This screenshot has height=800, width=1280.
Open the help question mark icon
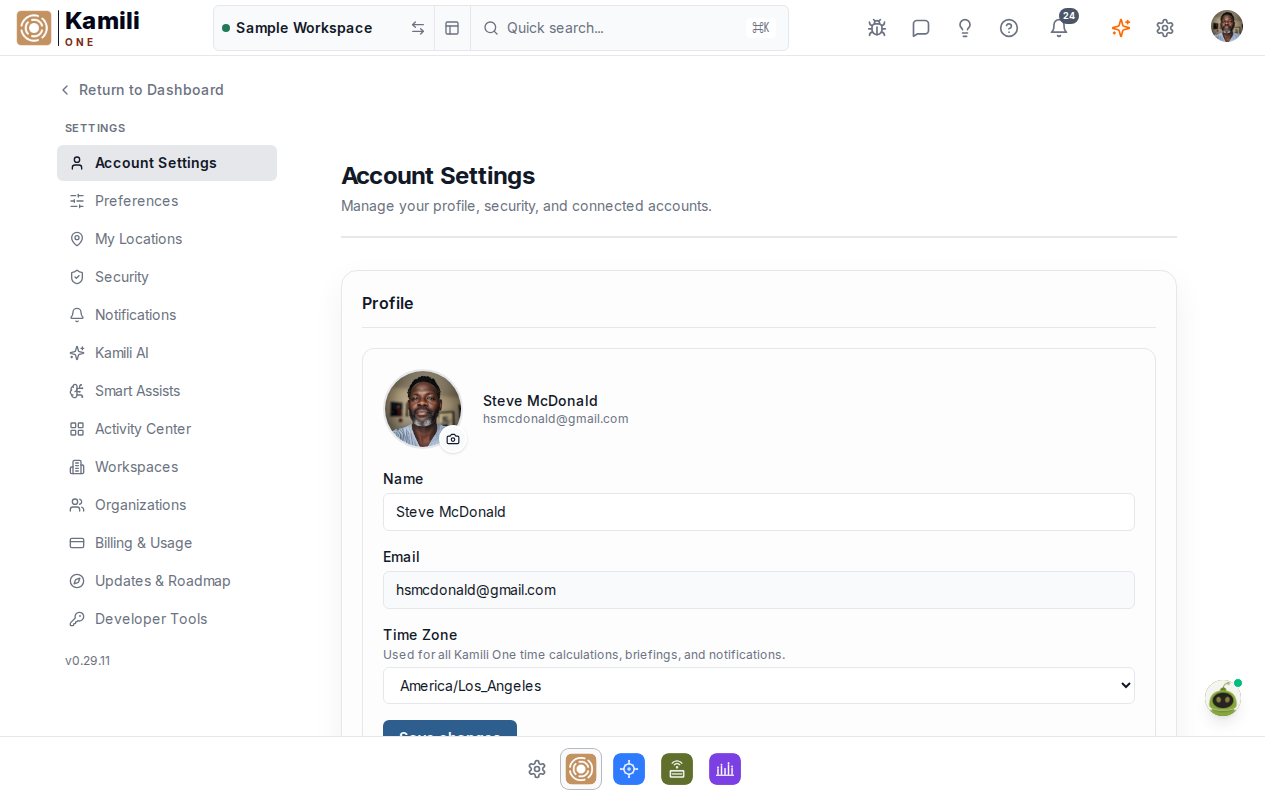pyautogui.click(x=1009, y=28)
